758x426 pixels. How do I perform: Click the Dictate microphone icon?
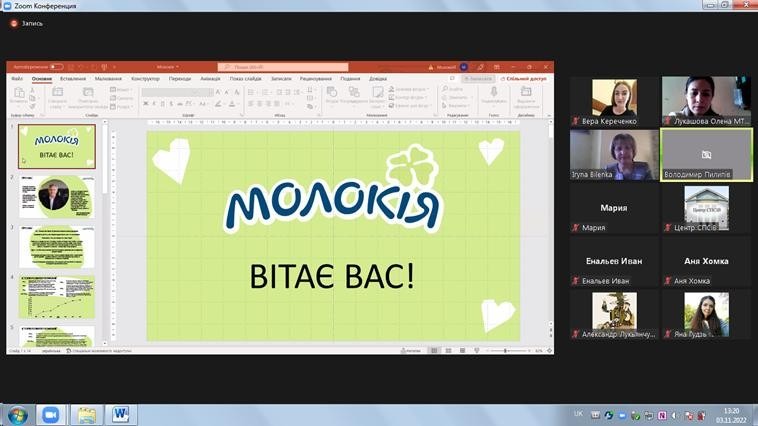click(494, 92)
